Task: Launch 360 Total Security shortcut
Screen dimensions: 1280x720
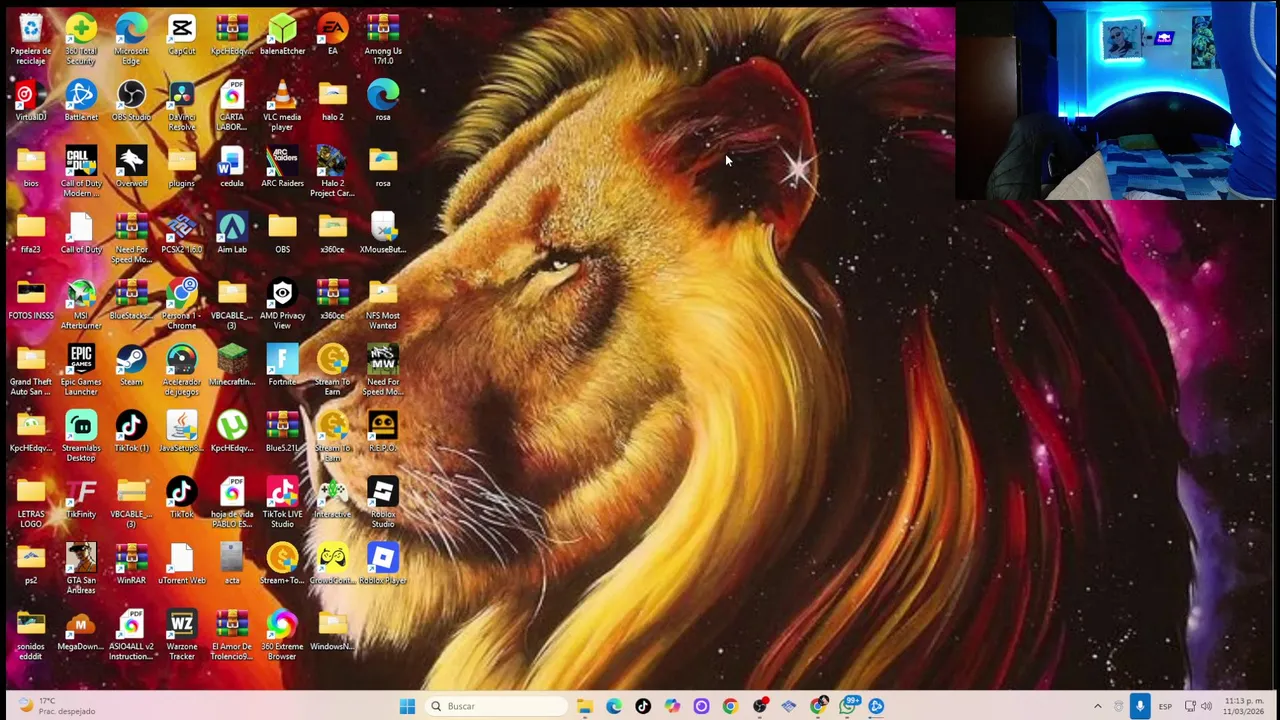Action: pos(81,38)
